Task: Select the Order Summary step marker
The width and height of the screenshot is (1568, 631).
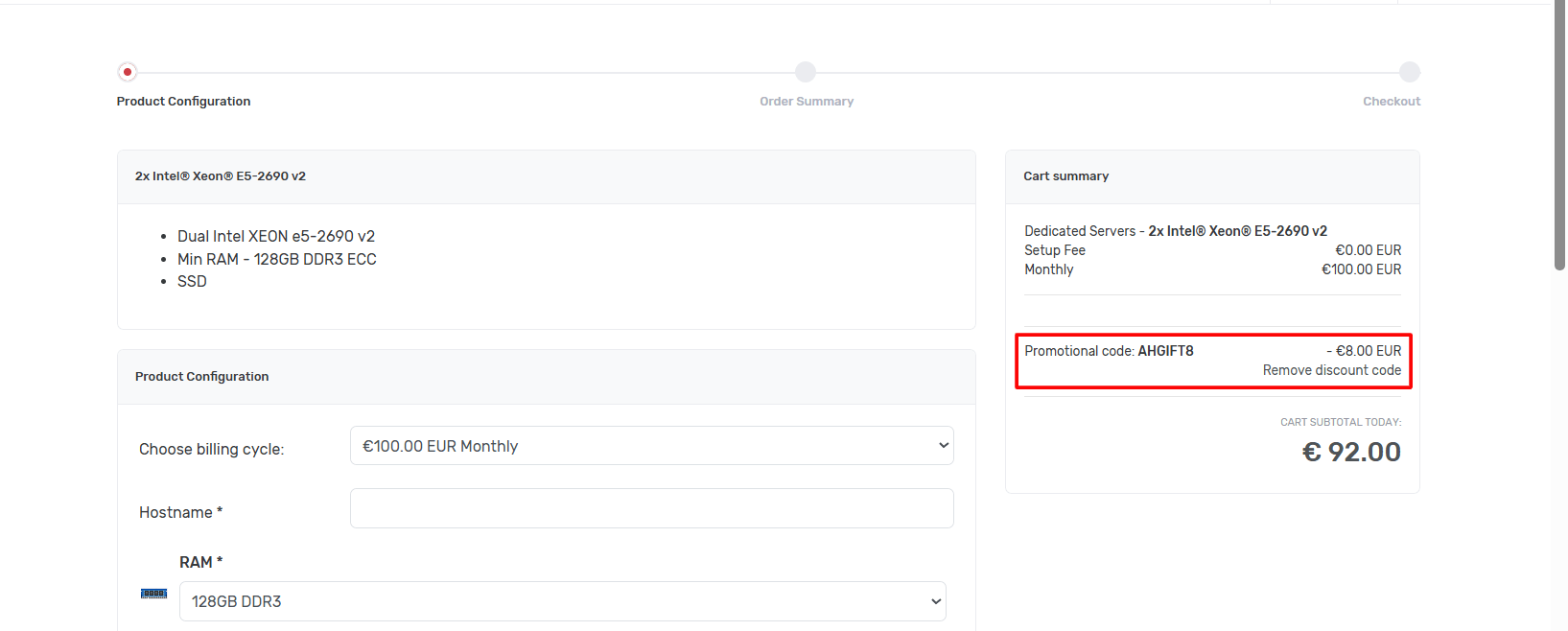Action: click(x=806, y=72)
